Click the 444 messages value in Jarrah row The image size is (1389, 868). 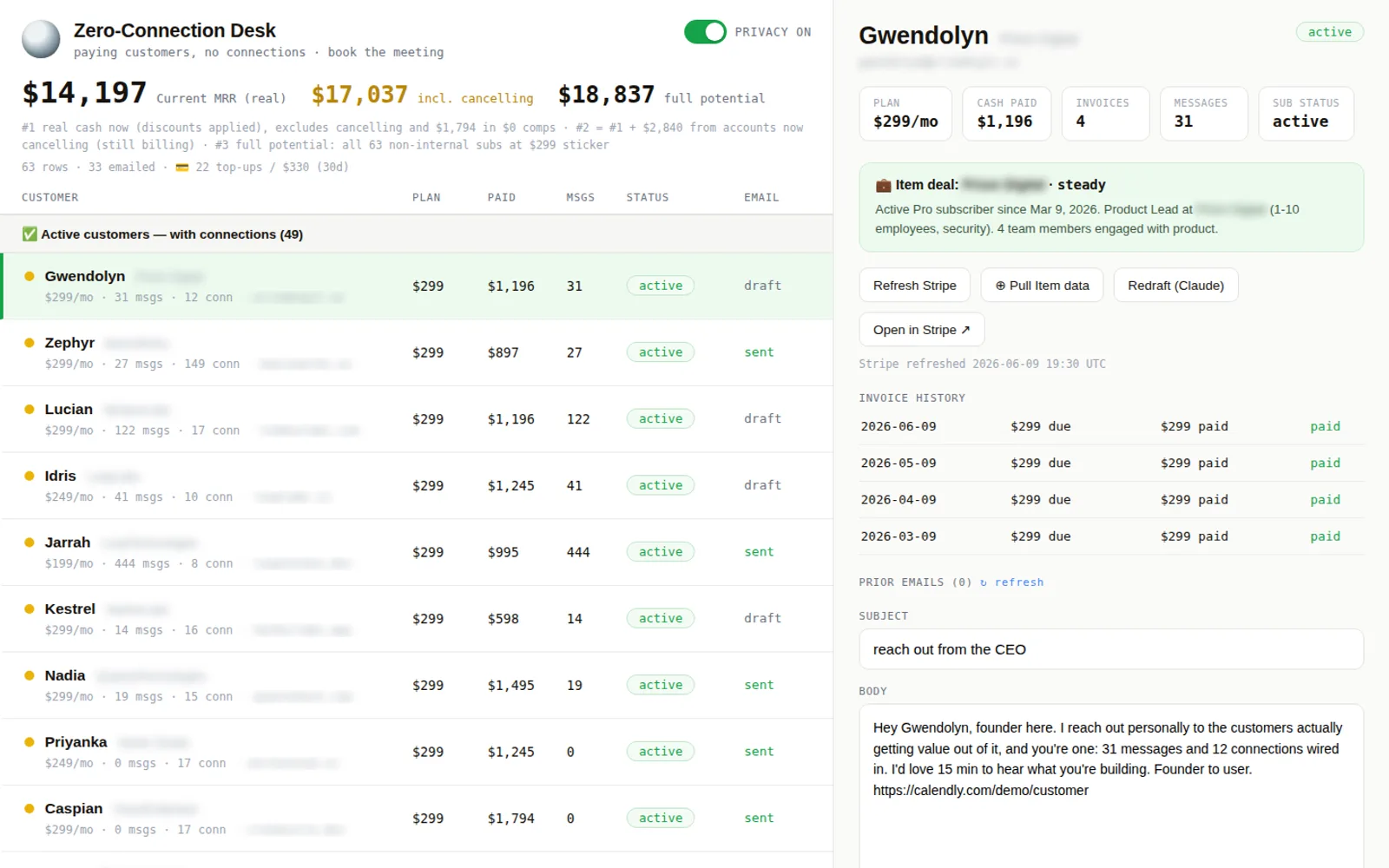[x=578, y=552]
